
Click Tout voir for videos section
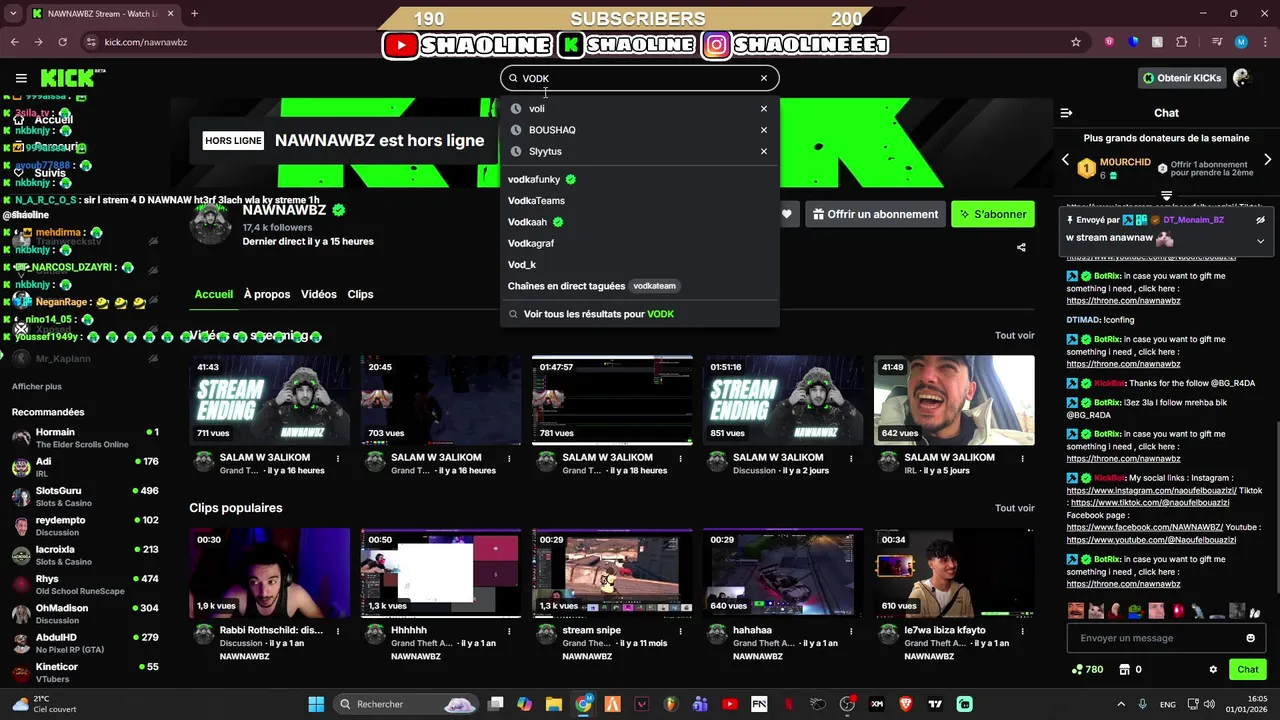[1014, 336]
